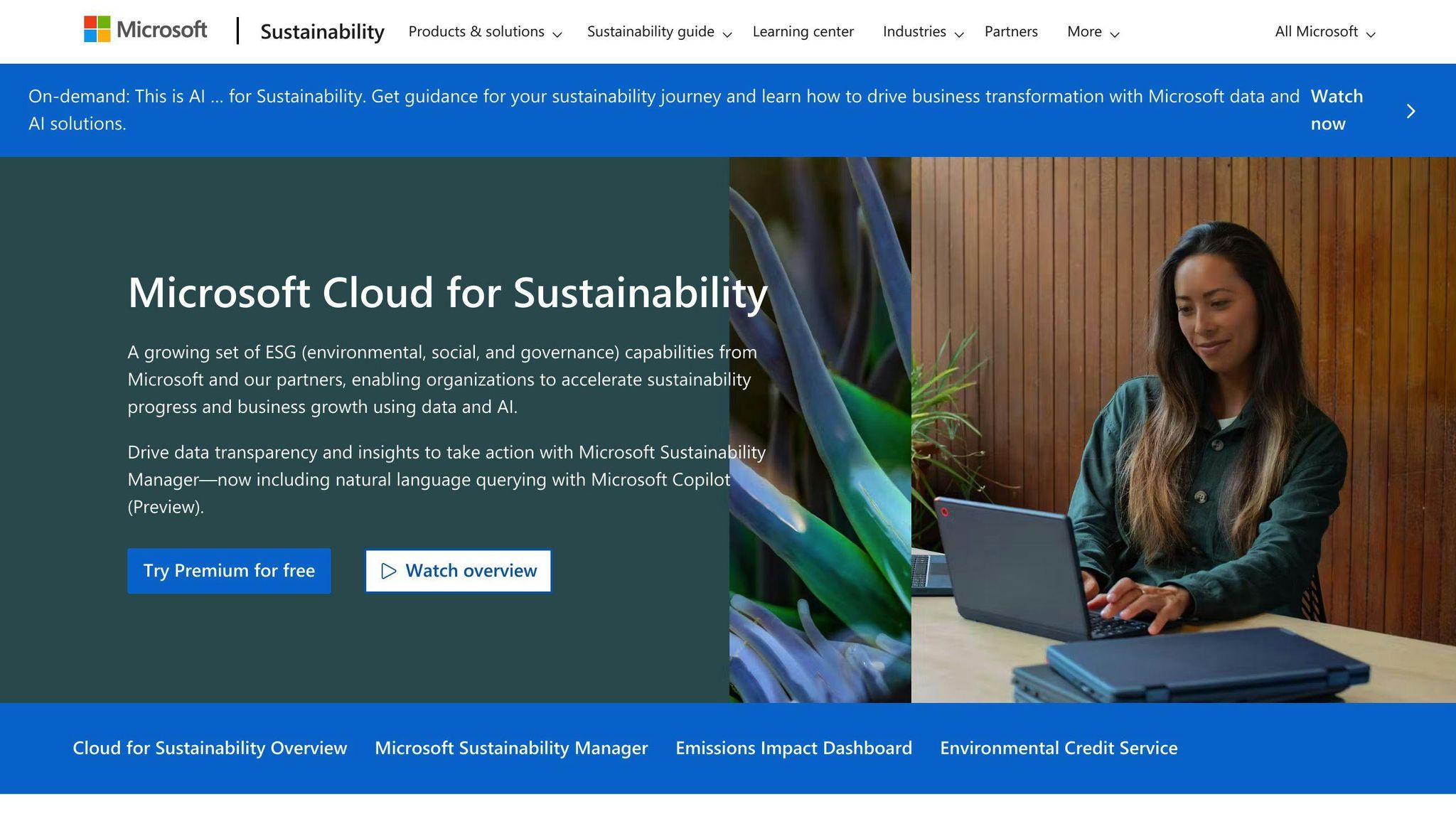Click the 'A growing set of ESG' paragraph
Image resolution: width=1456 pixels, height=819 pixels.
point(442,380)
